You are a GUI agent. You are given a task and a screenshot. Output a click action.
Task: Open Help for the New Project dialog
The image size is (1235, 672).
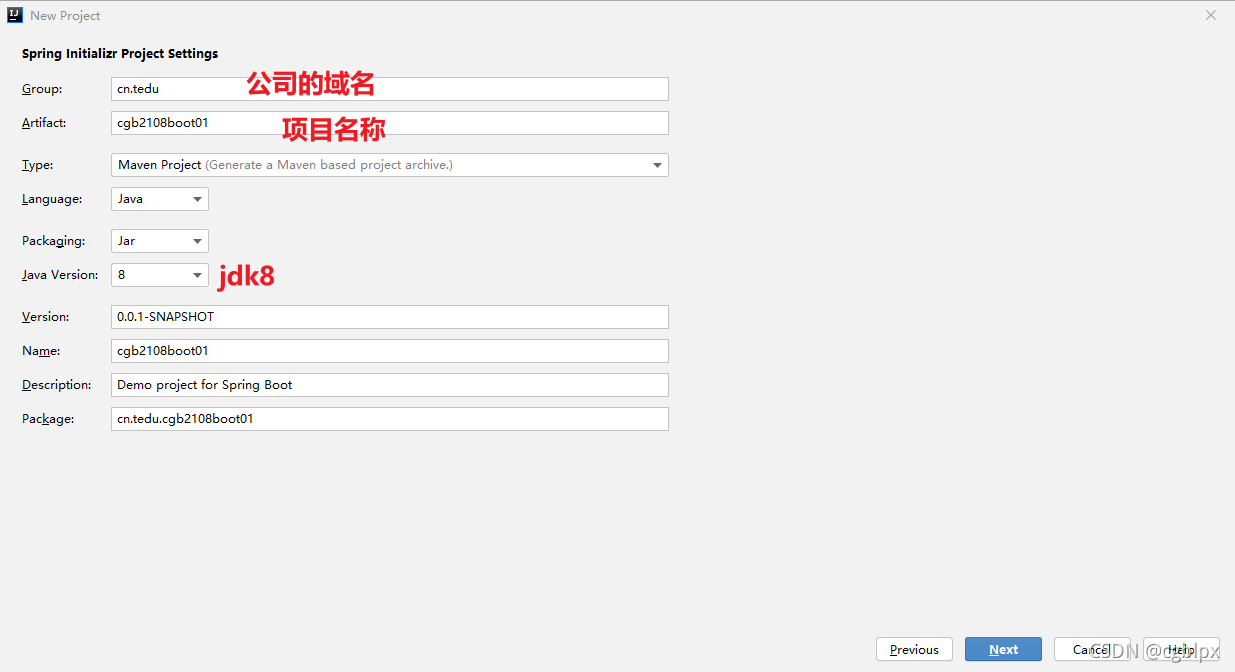[x=1181, y=649]
